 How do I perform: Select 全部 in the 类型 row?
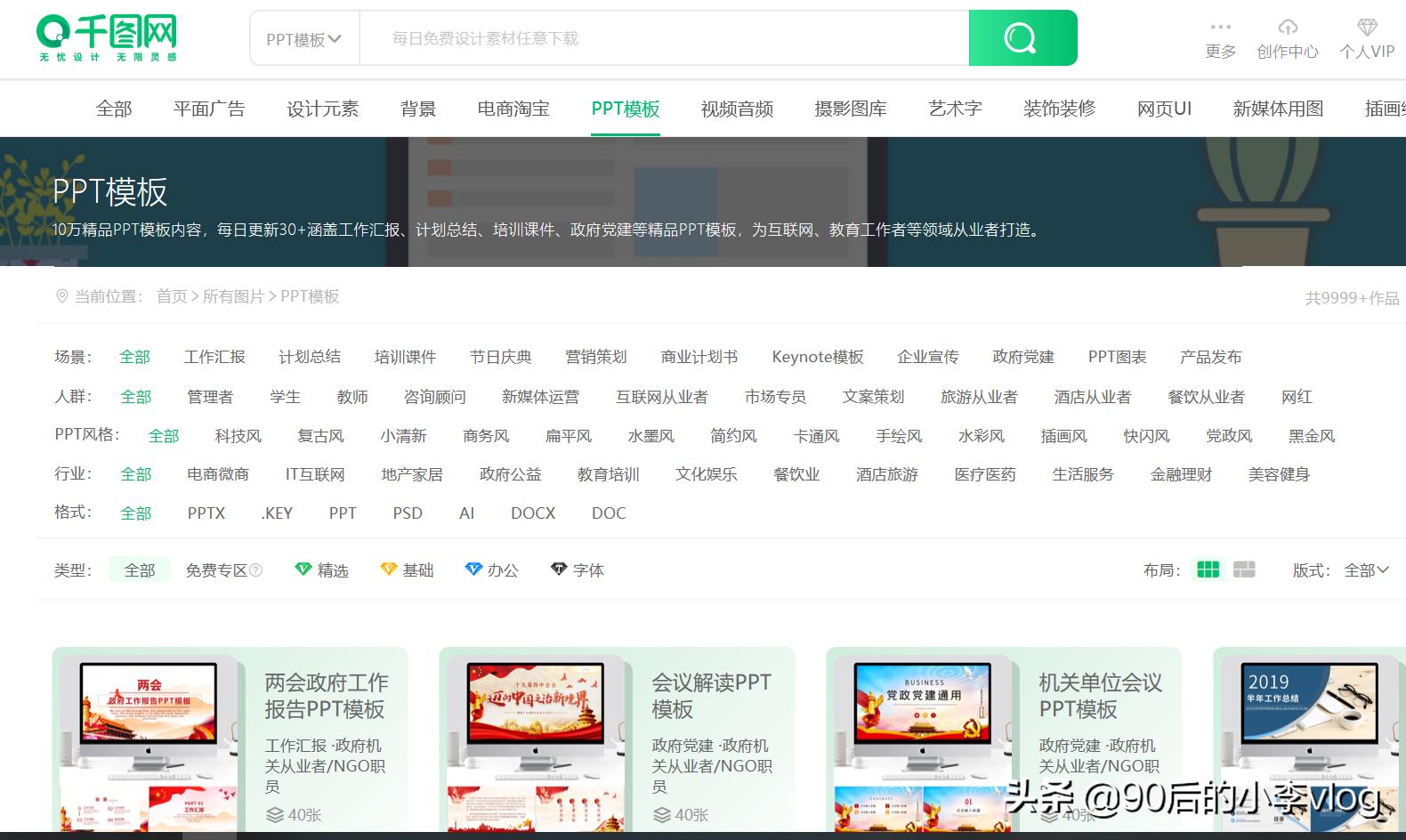click(x=140, y=570)
